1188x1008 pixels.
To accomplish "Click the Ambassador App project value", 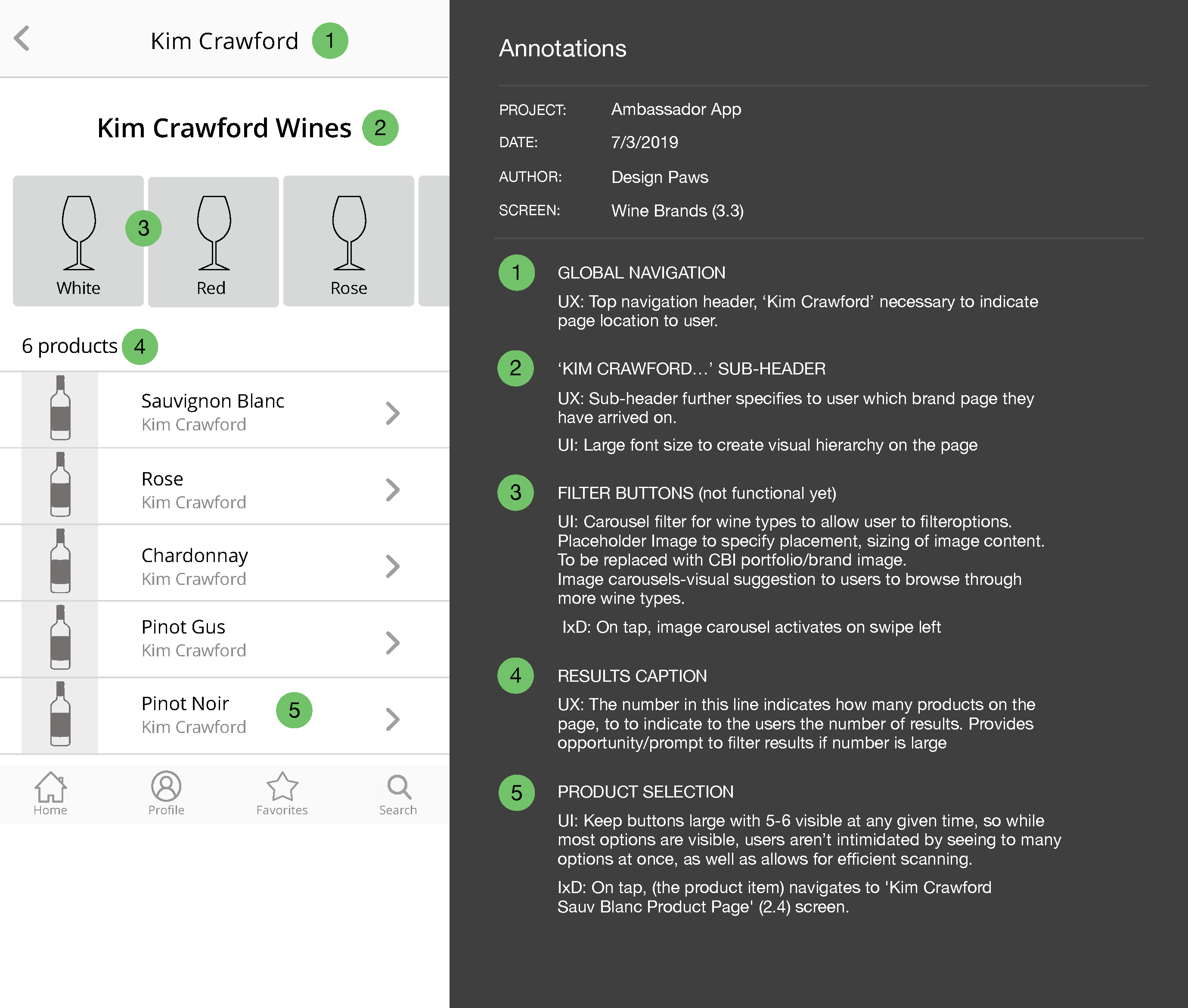I will (676, 109).
